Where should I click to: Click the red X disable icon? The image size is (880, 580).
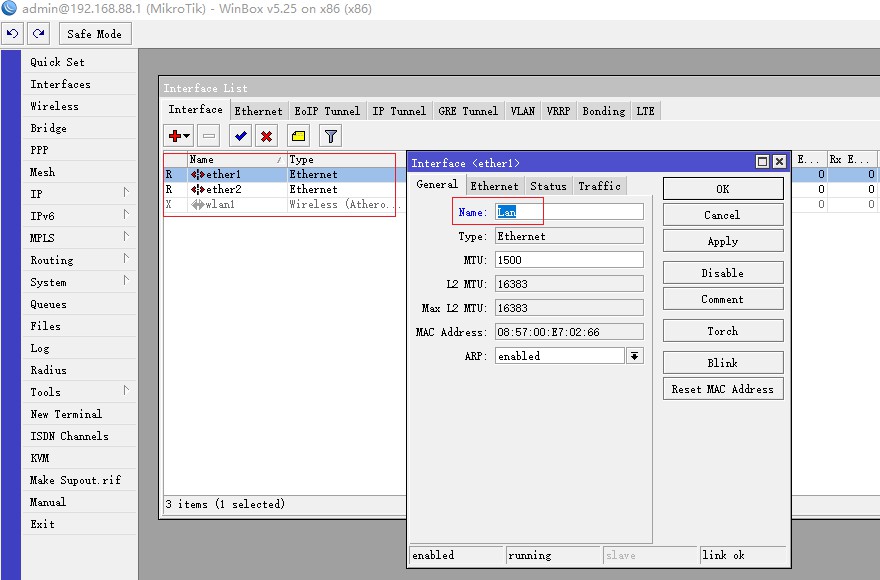267,136
